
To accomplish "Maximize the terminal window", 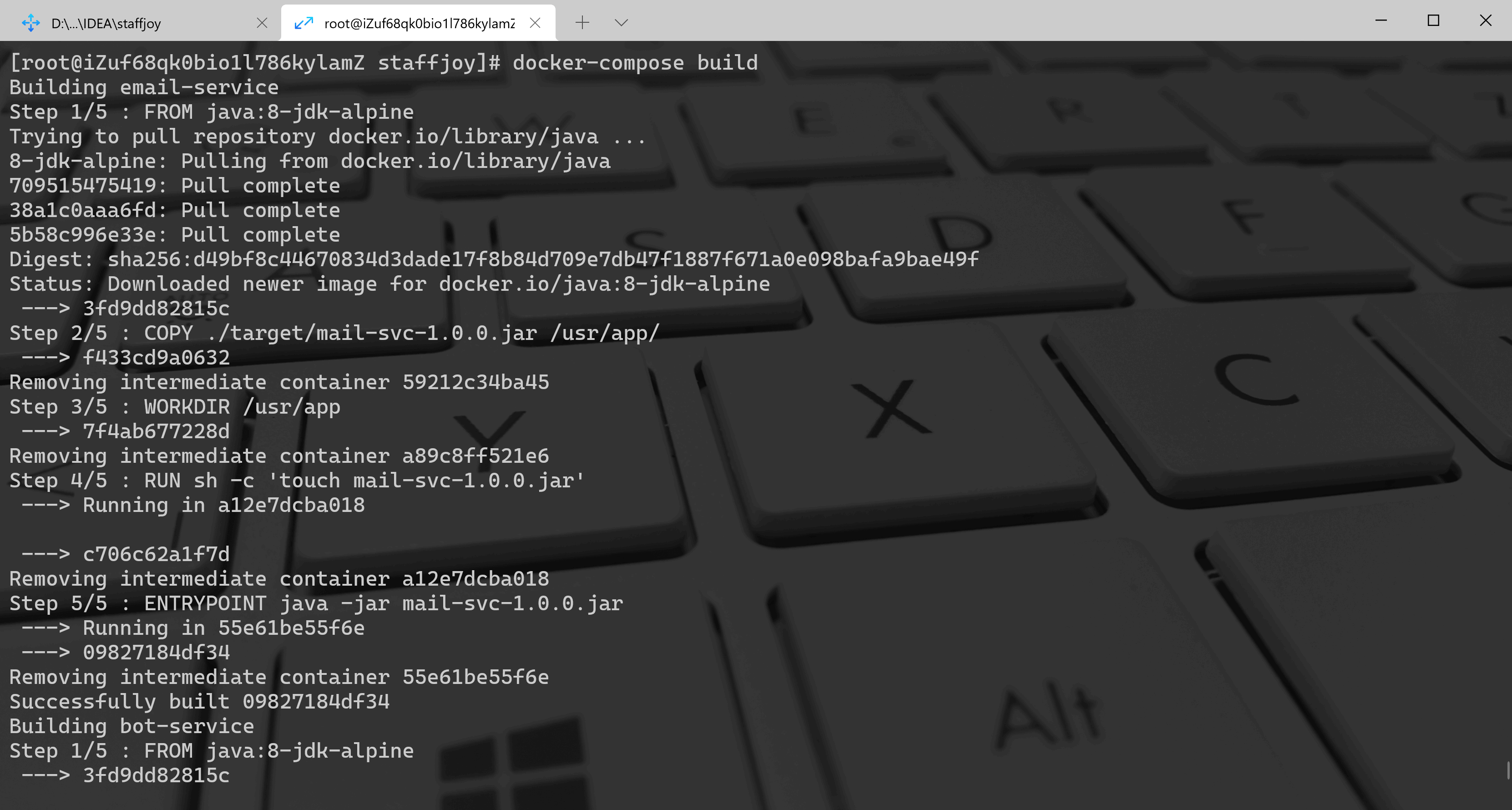I will click(1433, 20).
